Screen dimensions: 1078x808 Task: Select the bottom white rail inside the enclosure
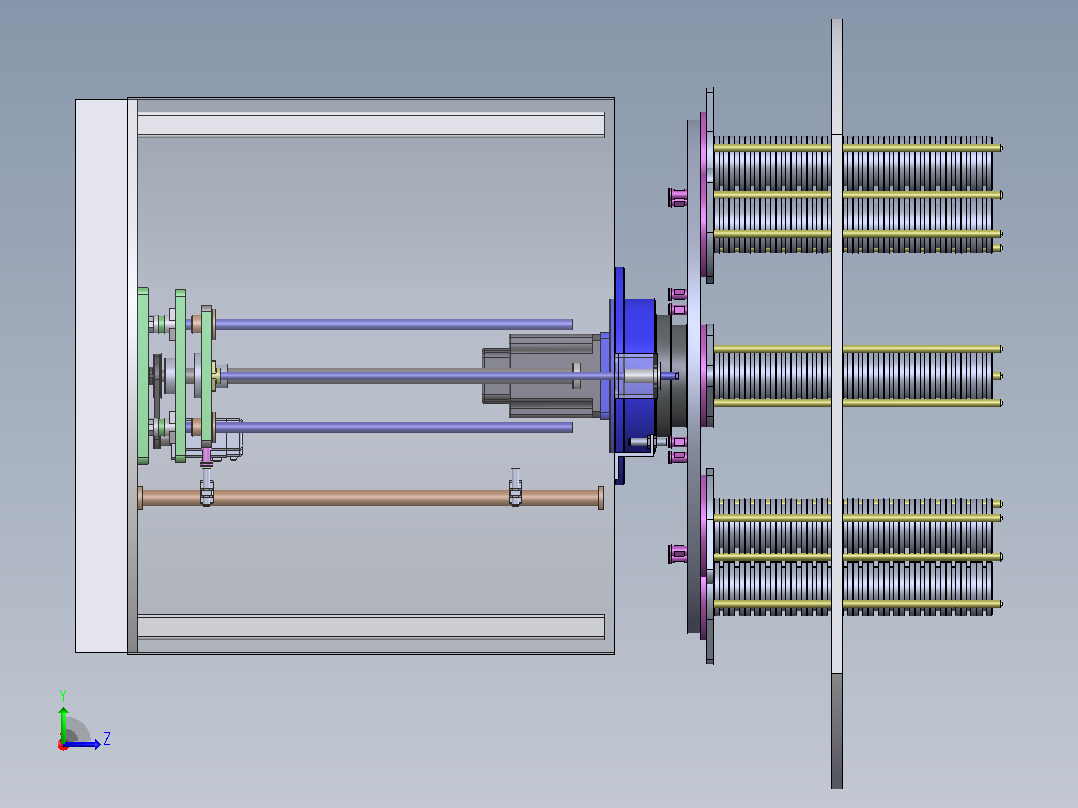pyautogui.click(x=371, y=626)
